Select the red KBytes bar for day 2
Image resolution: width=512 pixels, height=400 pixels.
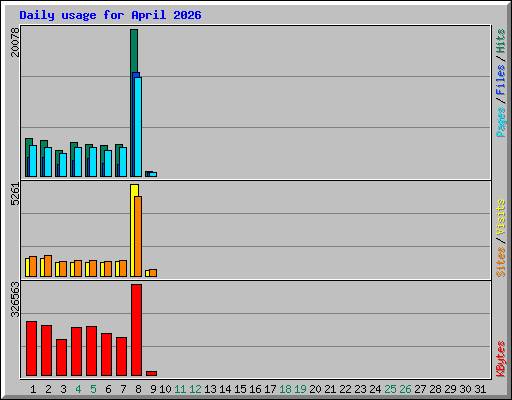click(46, 350)
